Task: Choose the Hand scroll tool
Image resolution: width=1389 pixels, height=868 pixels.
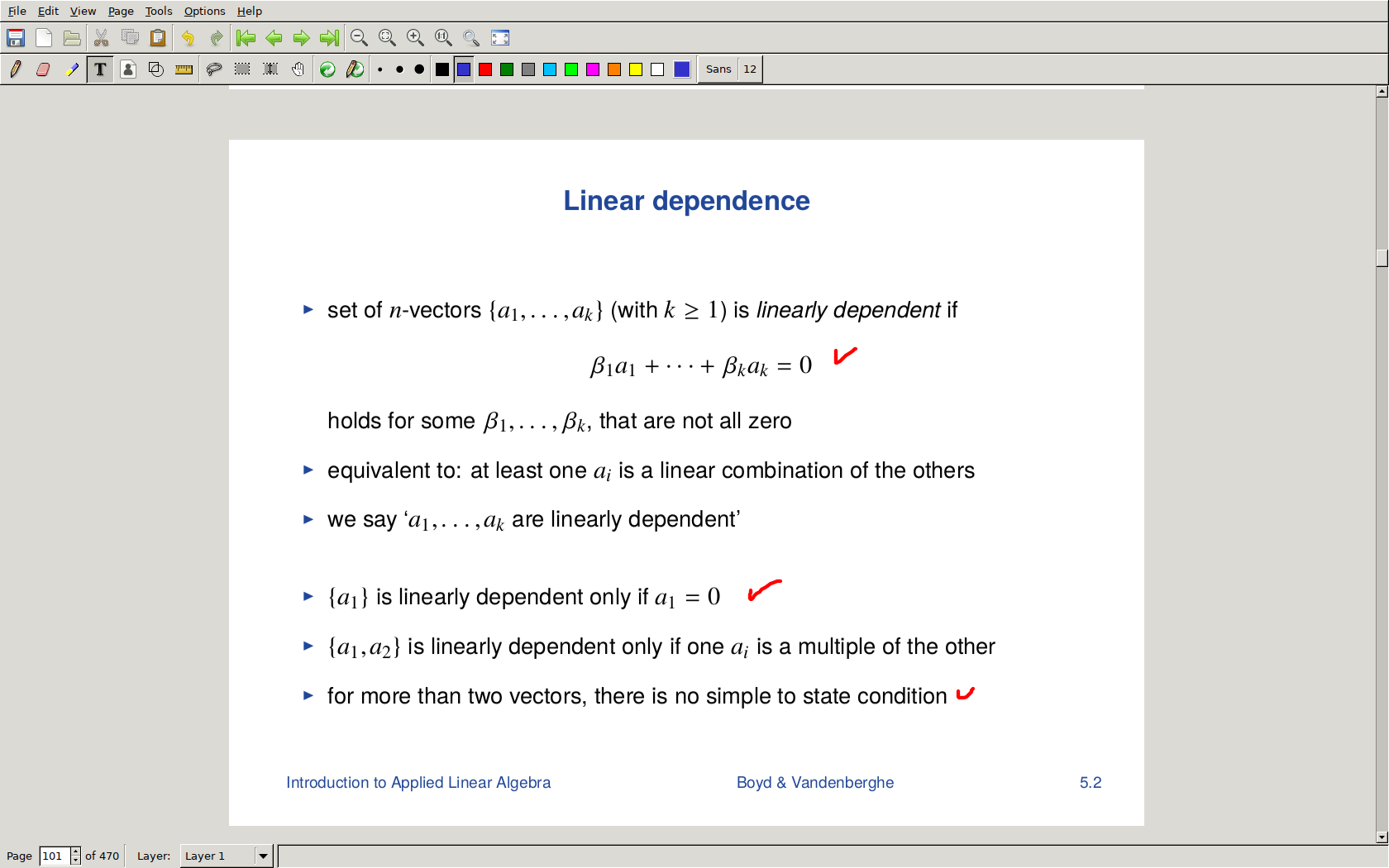Action: pyautogui.click(x=298, y=69)
